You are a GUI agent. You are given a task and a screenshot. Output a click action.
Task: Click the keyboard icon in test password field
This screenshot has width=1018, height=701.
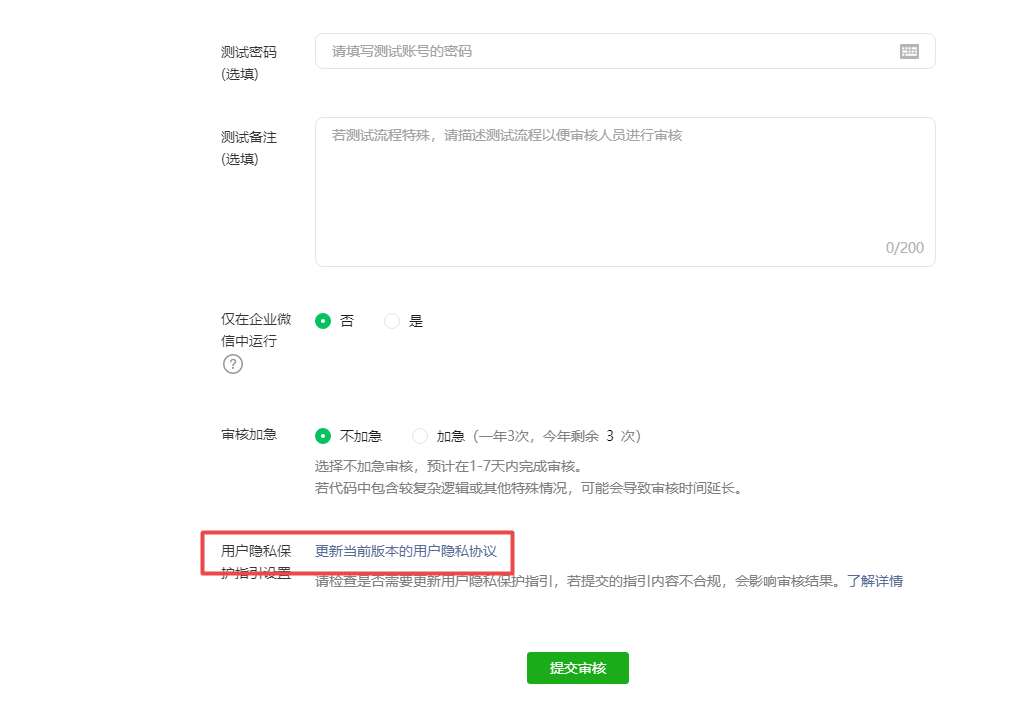(909, 51)
